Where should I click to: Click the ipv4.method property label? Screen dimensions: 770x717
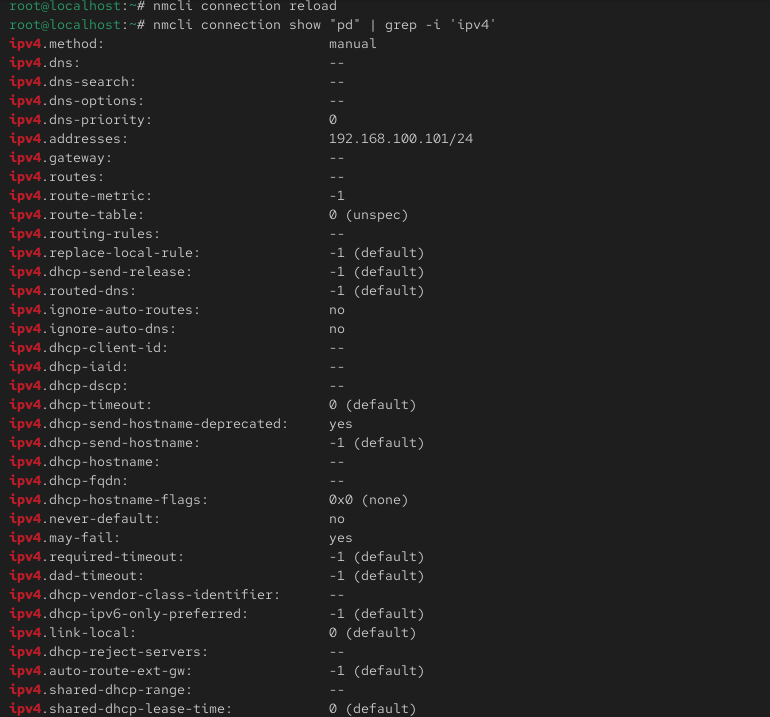(56, 44)
